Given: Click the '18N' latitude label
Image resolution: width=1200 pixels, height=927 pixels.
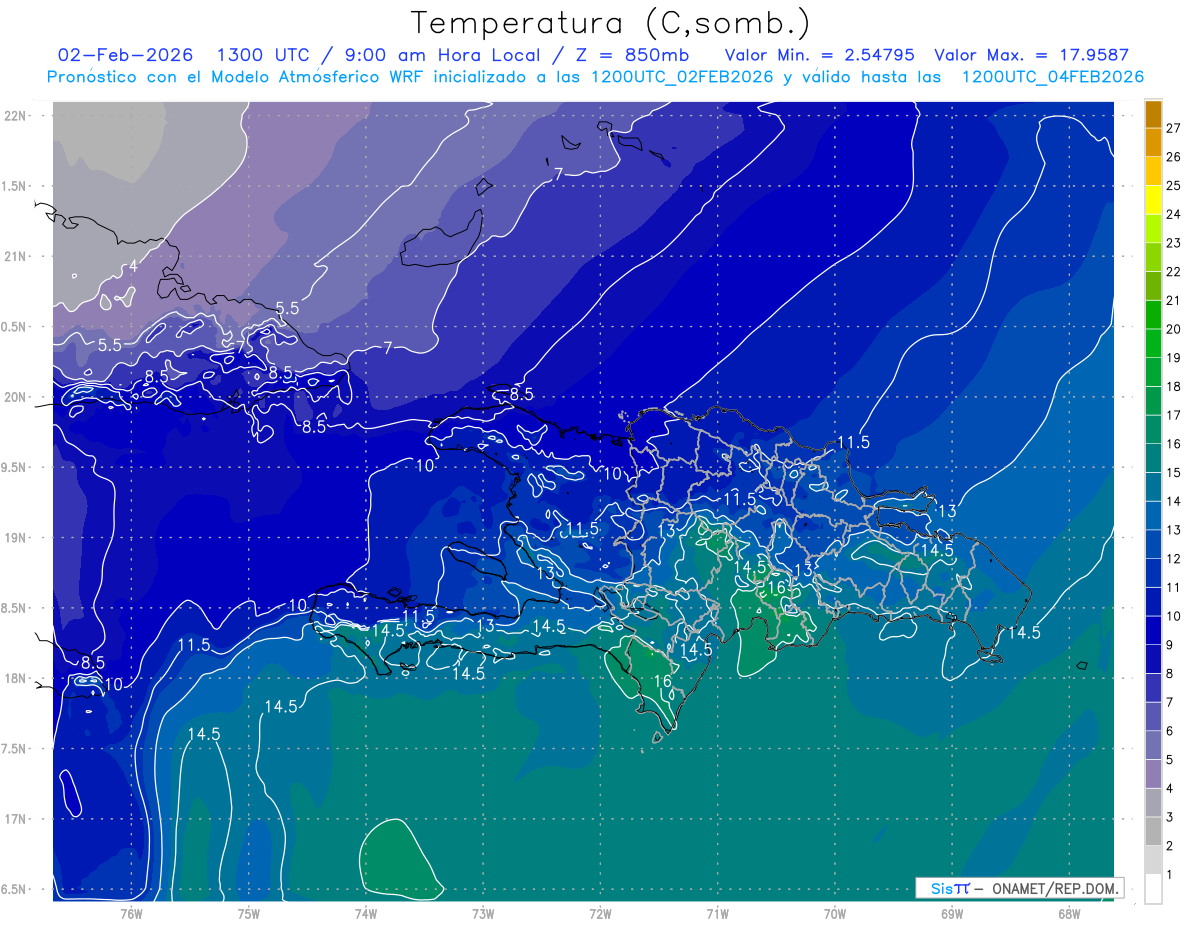Looking at the screenshot, I should tap(15, 678).
